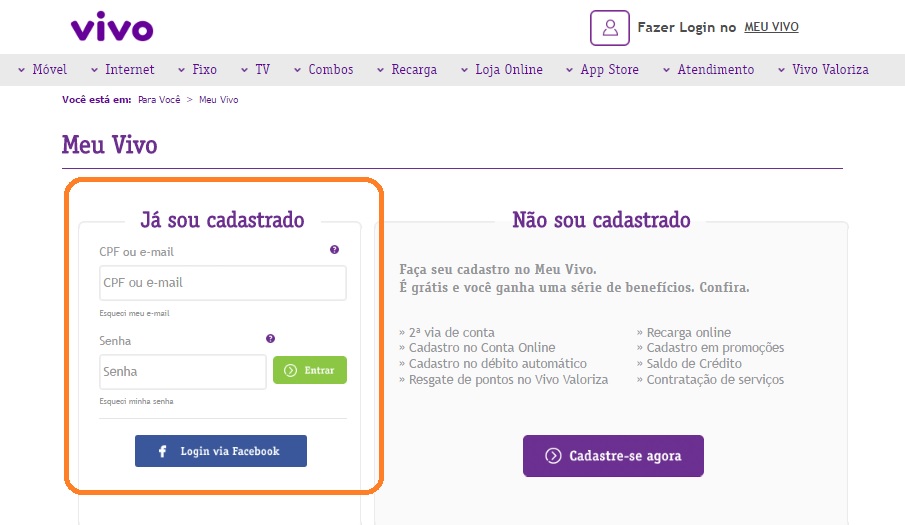Expand the Recarga menu
This screenshot has height=525, width=905.
click(x=407, y=70)
